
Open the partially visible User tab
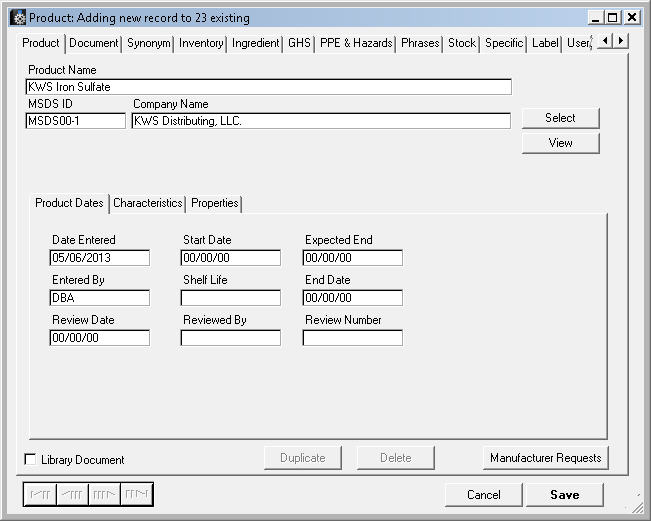pyautogui.click(x=579, y=43)
